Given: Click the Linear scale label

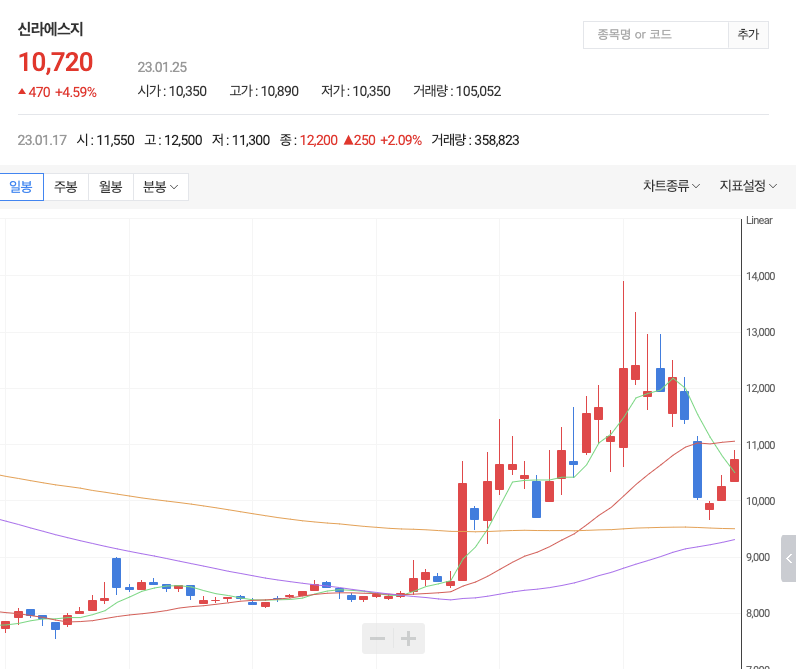Looking at the screenshot, I should (x=759, y=220).
